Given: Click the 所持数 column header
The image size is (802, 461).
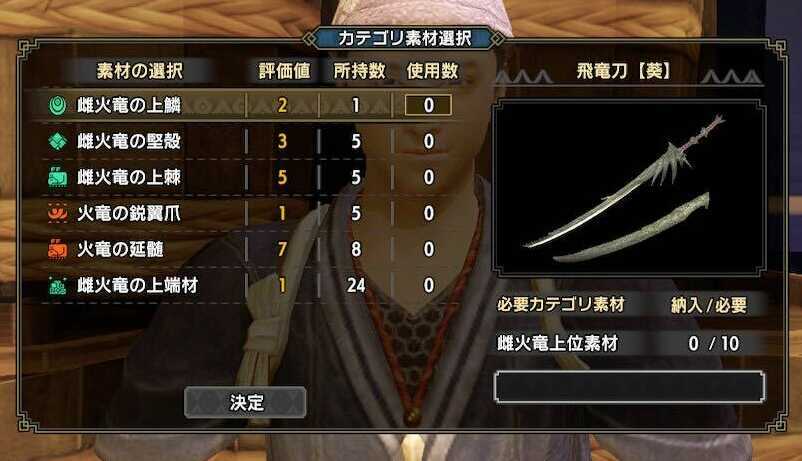Looking at the screenshot, I should [x=359, y=71].
